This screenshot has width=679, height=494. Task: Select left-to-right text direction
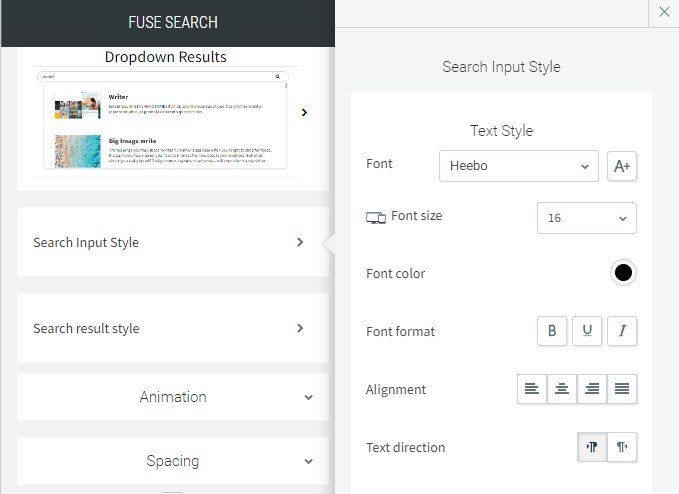pos(592,448)
